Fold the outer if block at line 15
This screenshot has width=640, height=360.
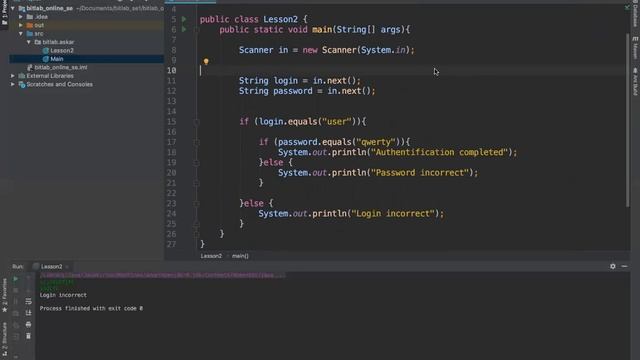(196, 122)
